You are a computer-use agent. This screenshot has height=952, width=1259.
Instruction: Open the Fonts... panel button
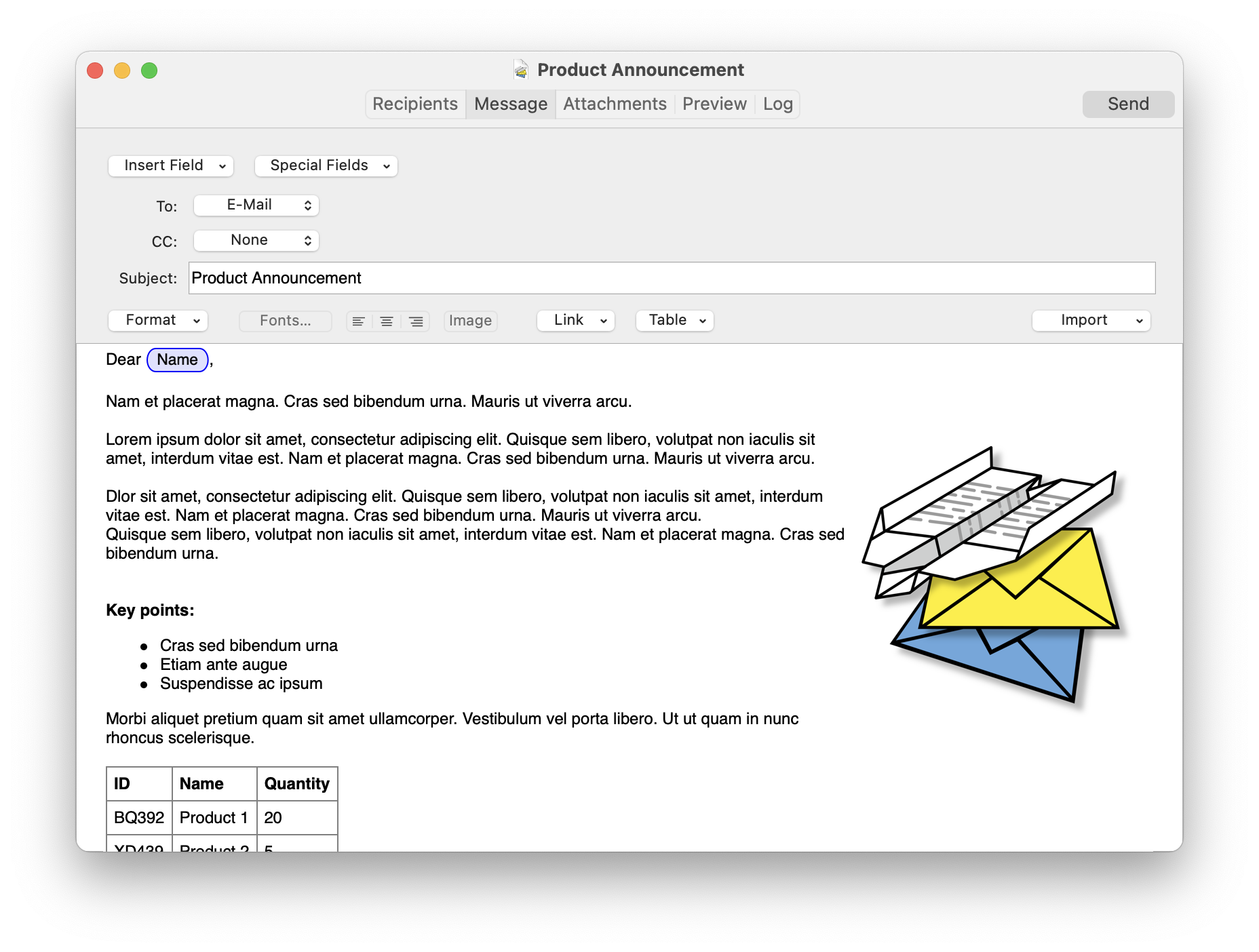(286, 321)
